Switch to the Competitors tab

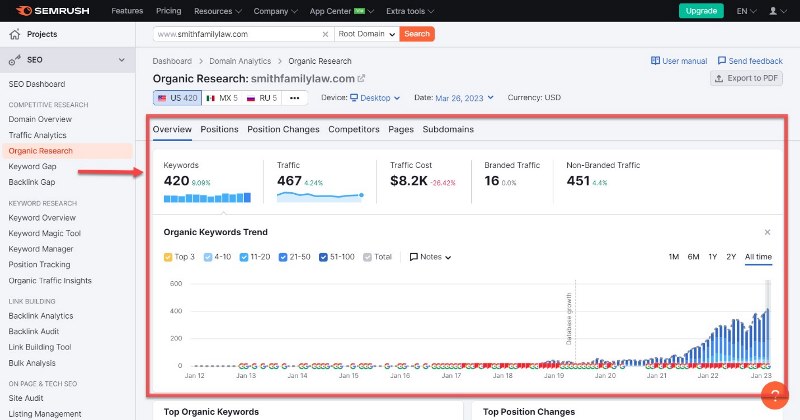point(354,130)
